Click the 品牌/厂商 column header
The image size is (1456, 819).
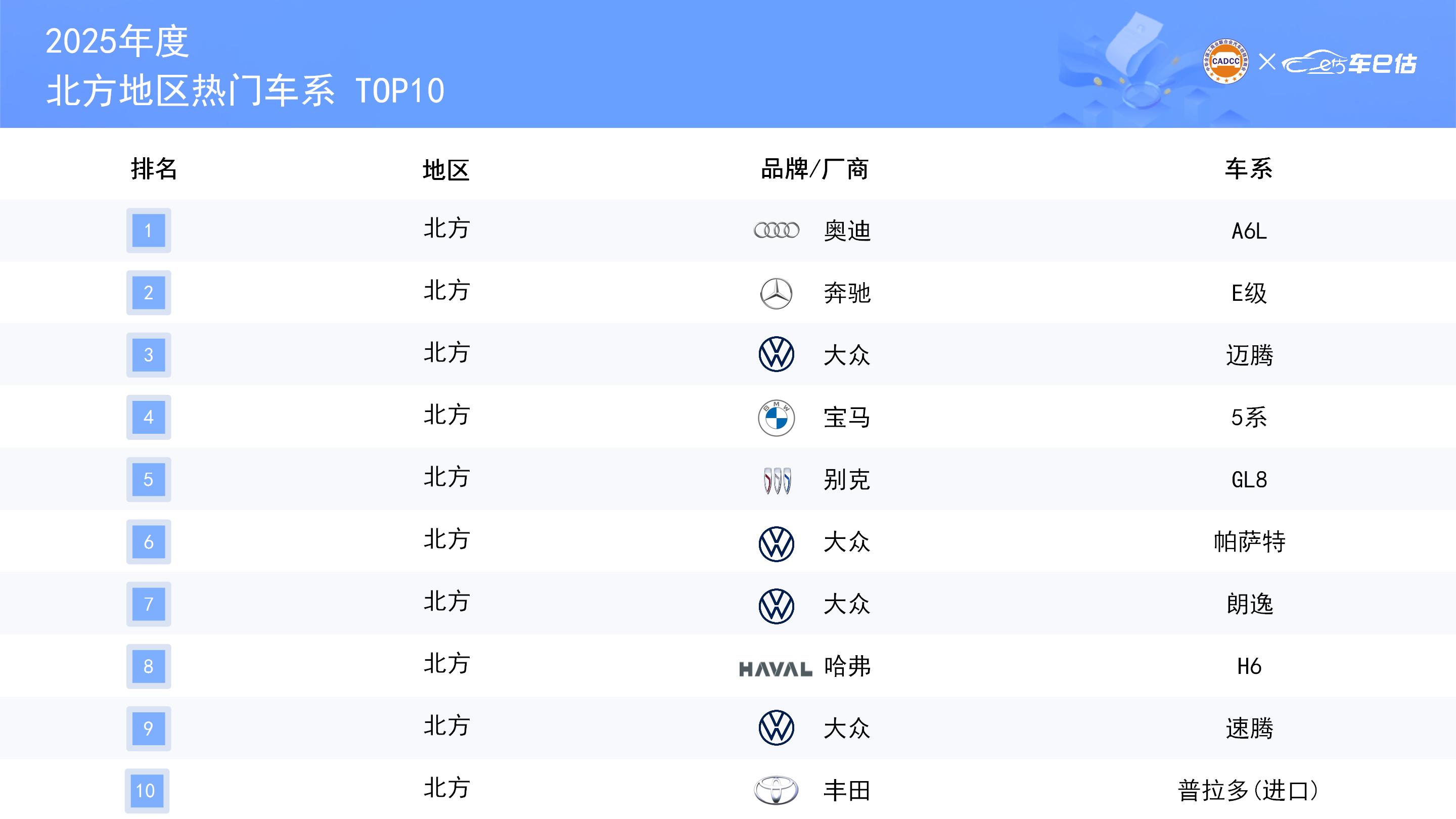814,169
